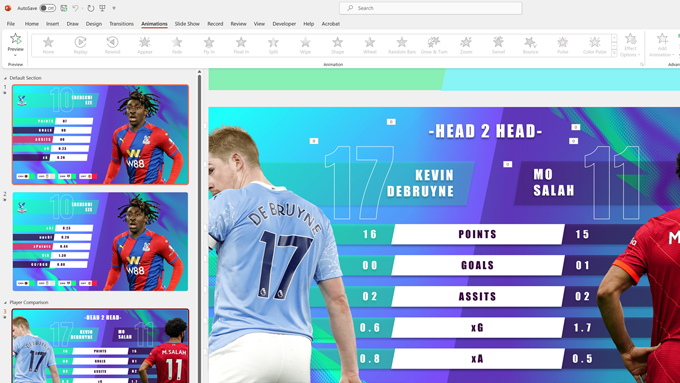Click the PowerPoint logo icon
680x383 pixels.
point(8,8)
